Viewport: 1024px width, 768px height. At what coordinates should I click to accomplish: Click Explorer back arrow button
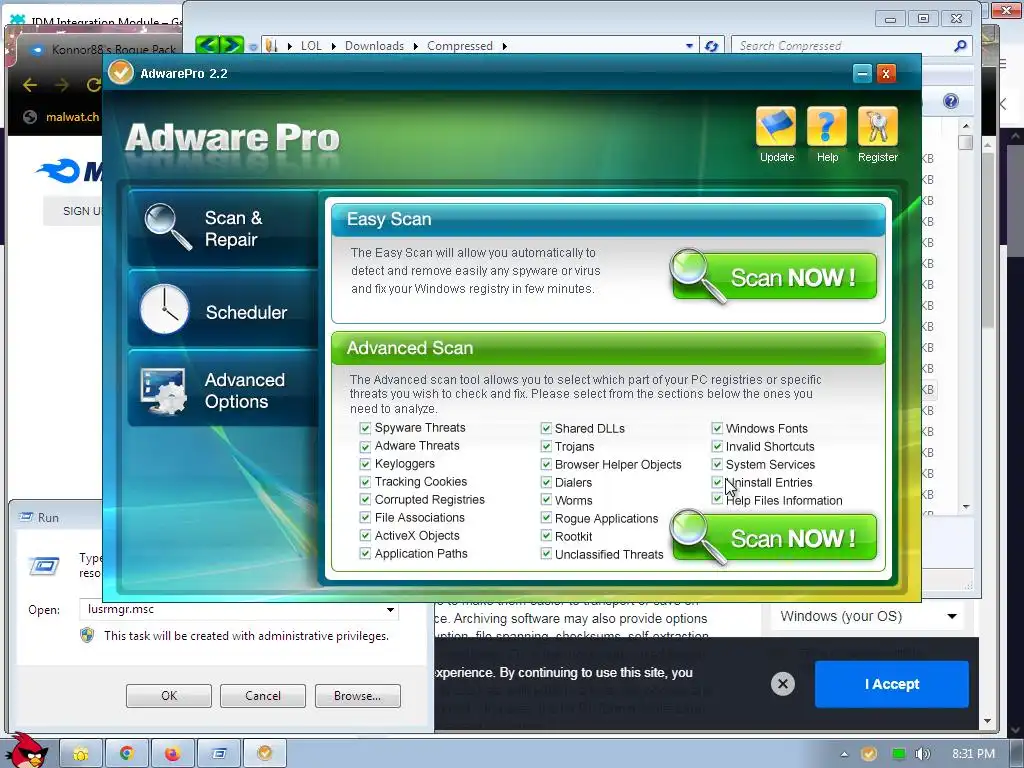208,45
